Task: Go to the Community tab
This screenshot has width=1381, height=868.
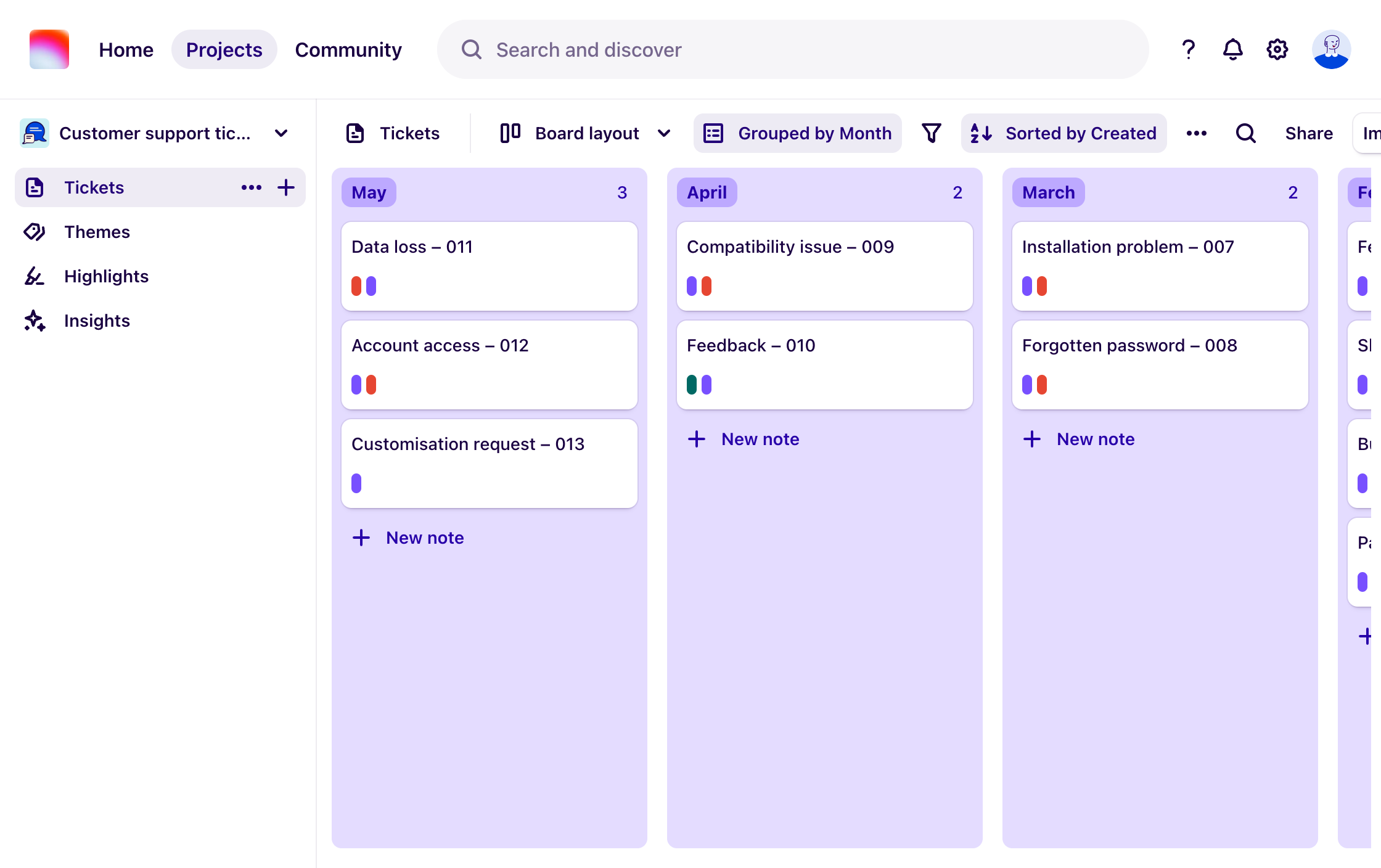Action: tap(348, 49)
